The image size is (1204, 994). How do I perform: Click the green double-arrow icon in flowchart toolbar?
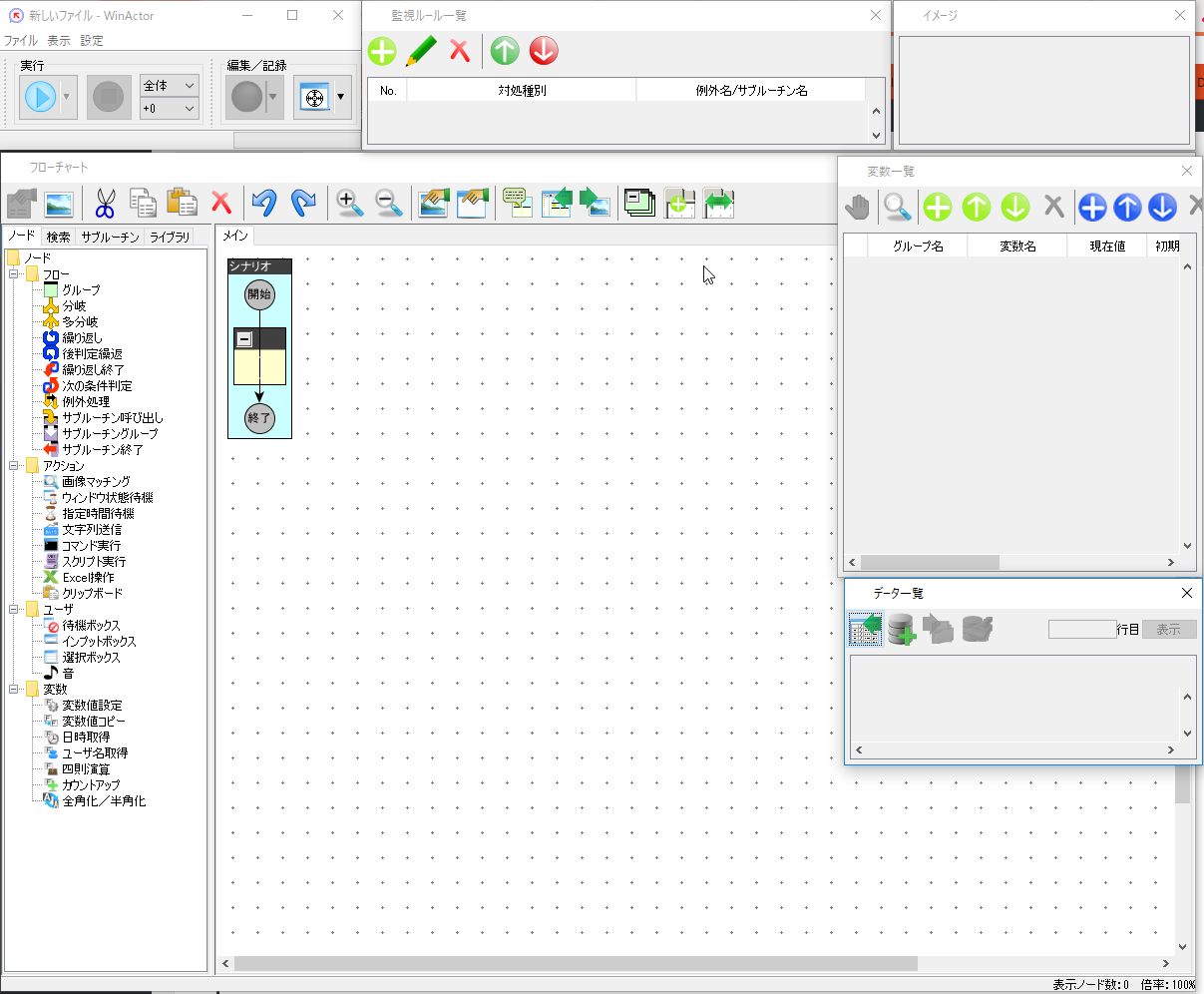tap(718, 204)
